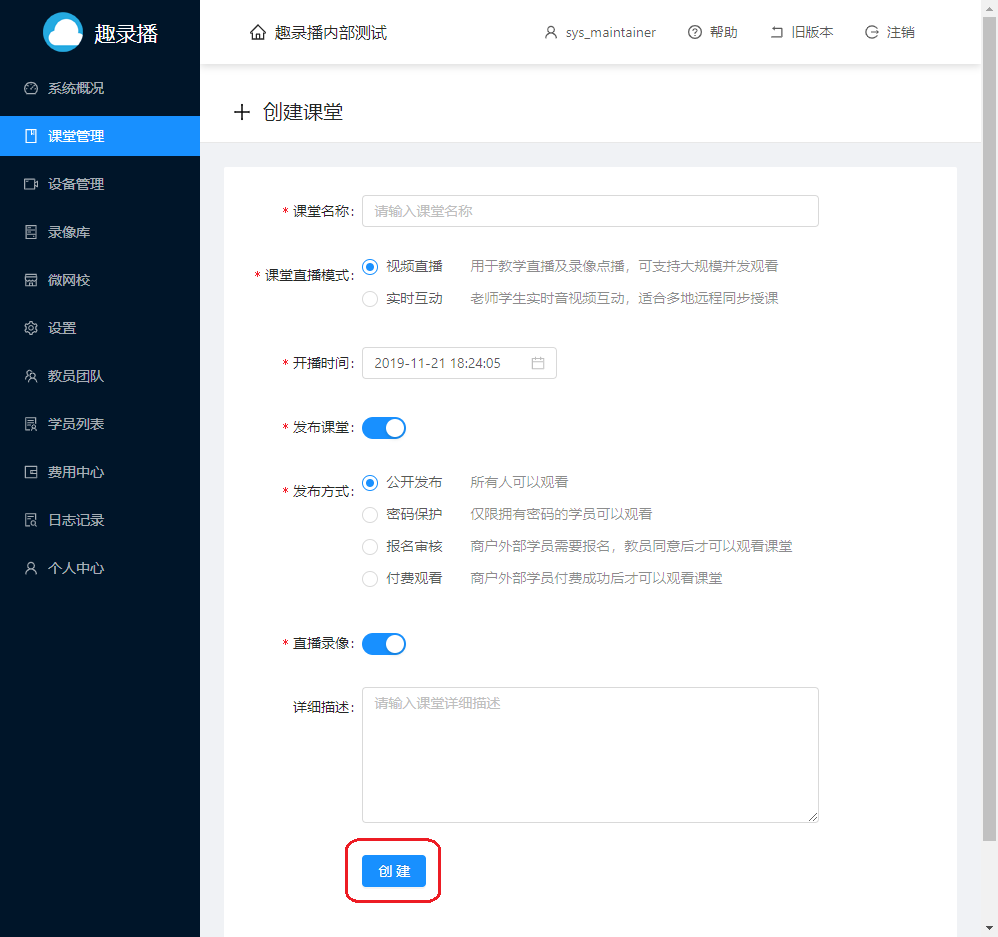Select 公开发布 radio button
This screenshot has height=937, width=998.
coord(370,483)
